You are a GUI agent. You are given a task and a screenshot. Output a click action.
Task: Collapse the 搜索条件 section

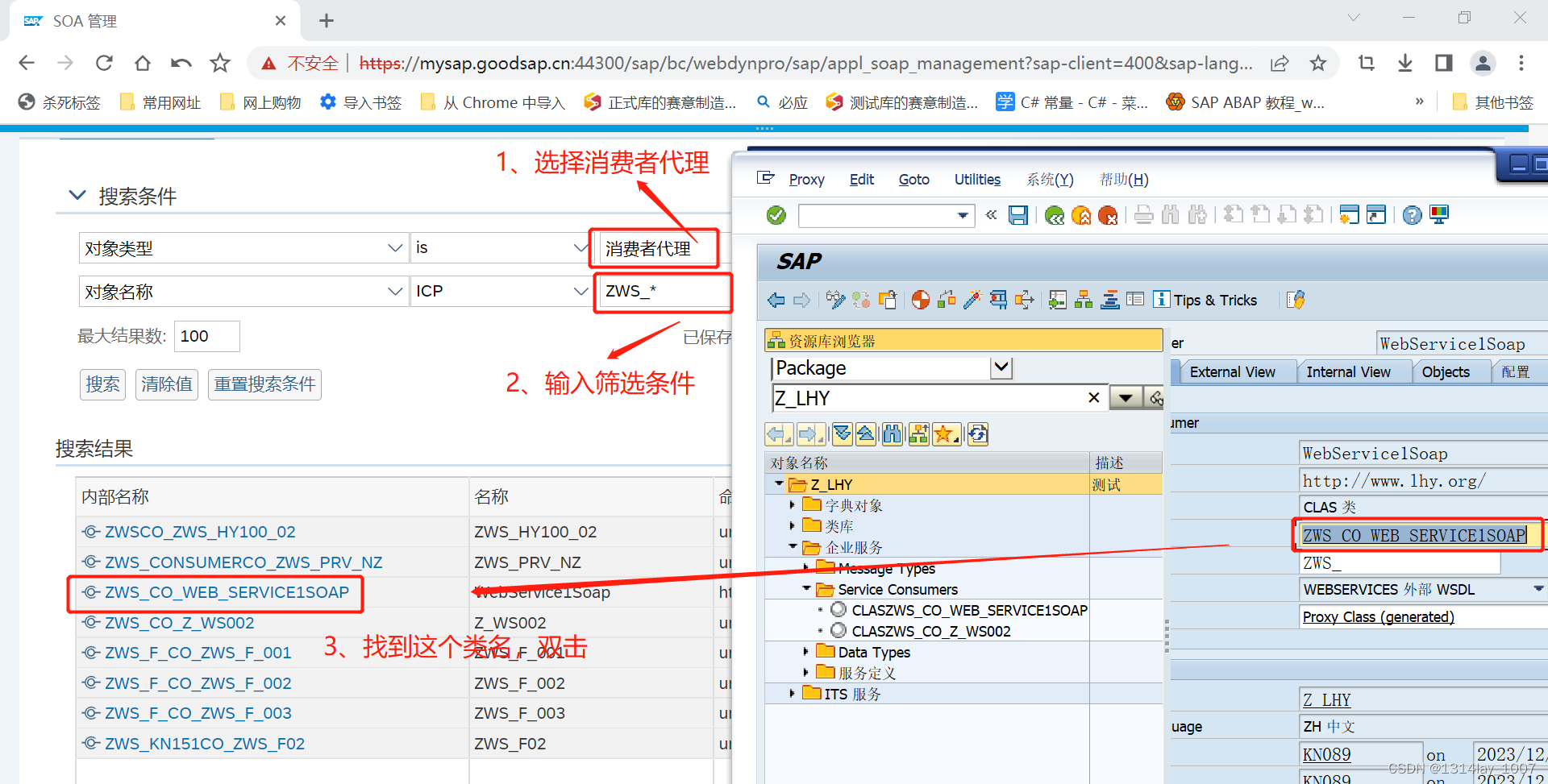point(77,195)
